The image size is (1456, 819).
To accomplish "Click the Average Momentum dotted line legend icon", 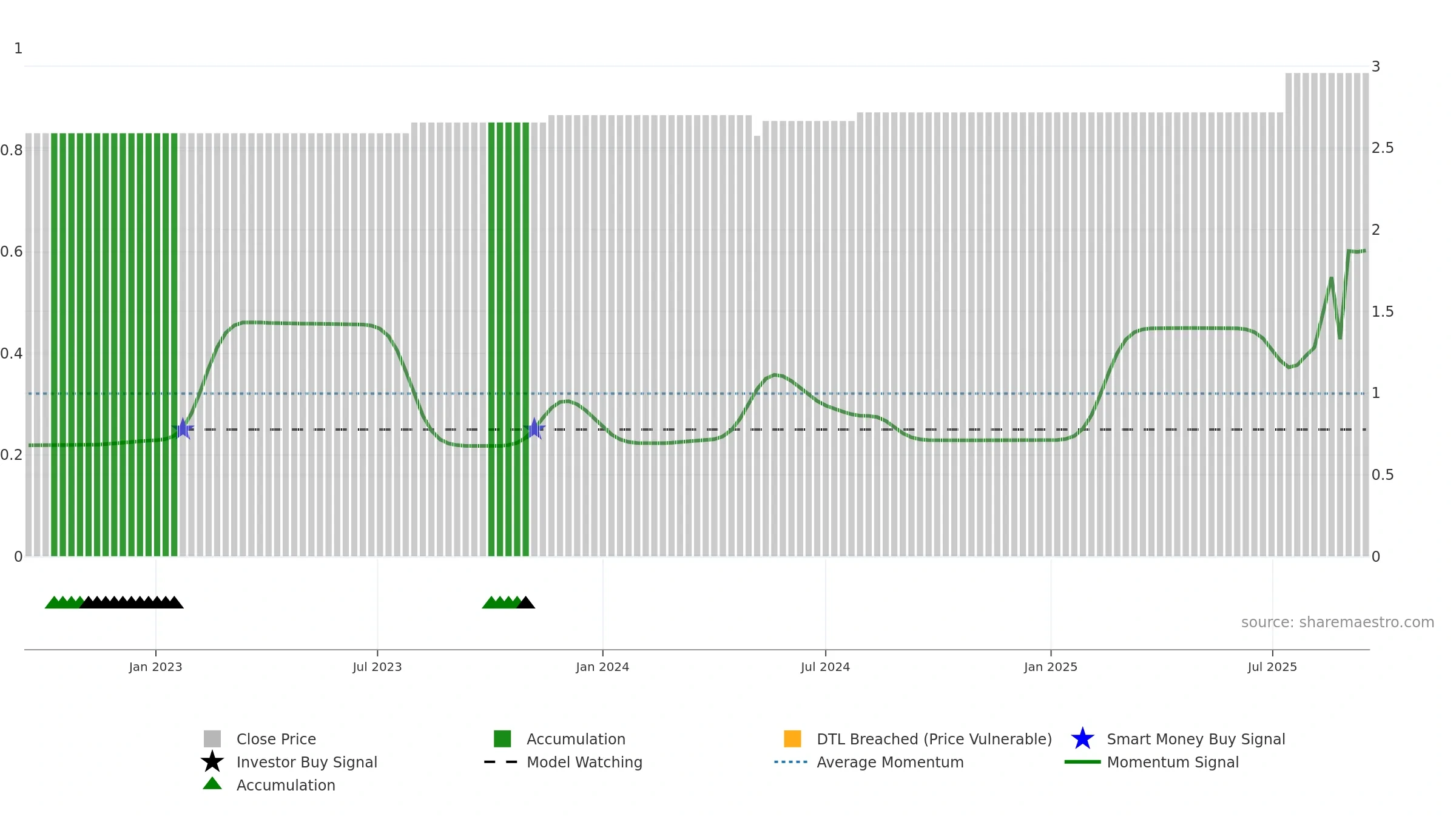I will pyautogui.click(x=790, y=762).
